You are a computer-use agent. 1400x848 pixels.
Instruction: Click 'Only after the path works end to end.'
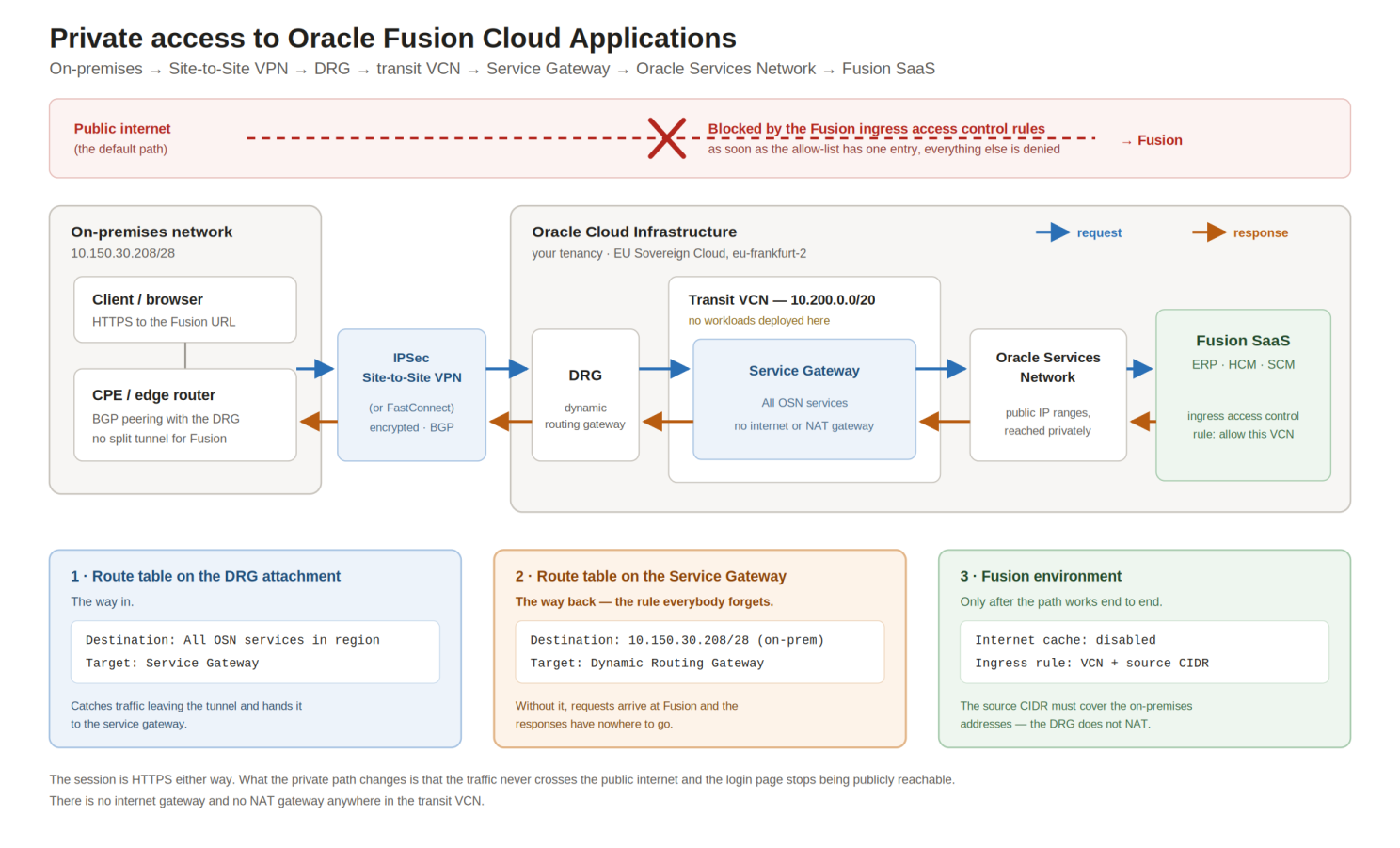[x=1061, y=601]
